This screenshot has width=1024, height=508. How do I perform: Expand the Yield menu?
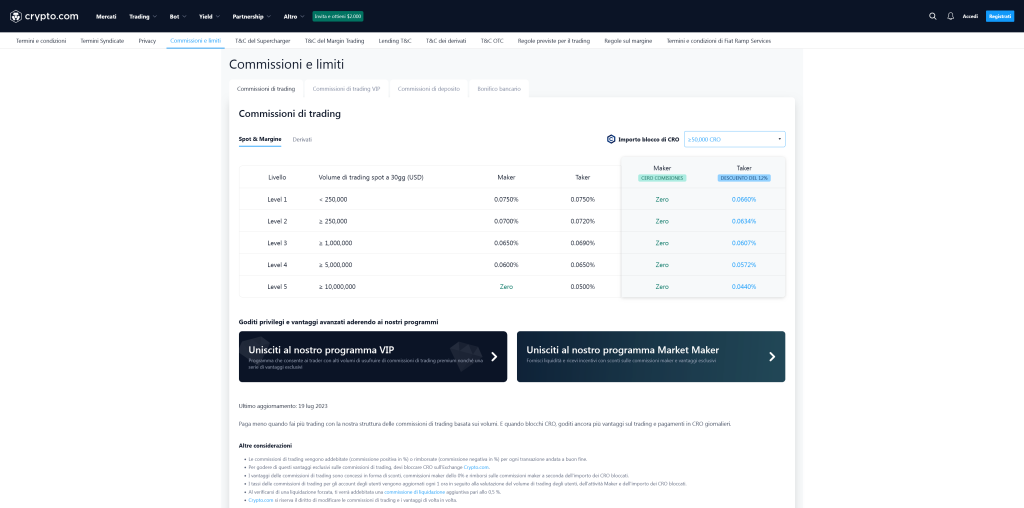(209, 16)
